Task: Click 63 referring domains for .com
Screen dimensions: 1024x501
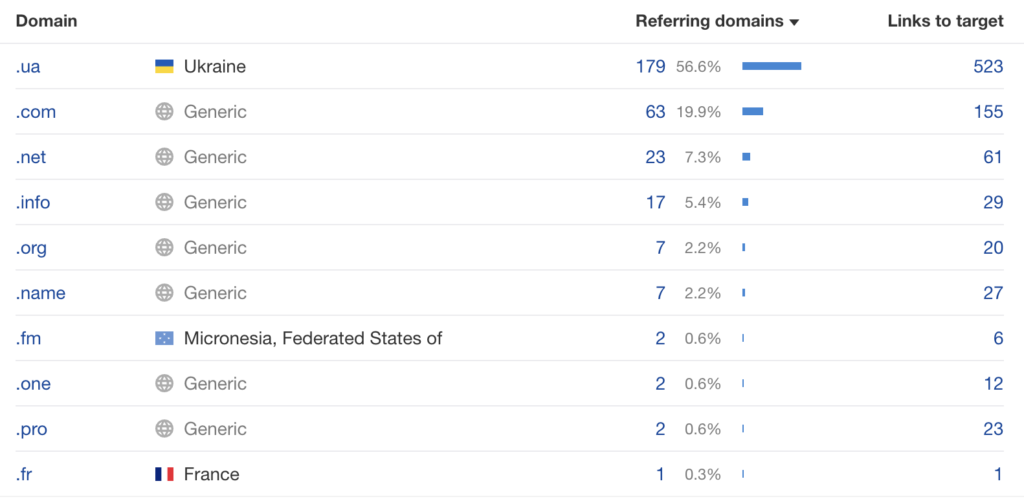Action: [x=655, y=112]
